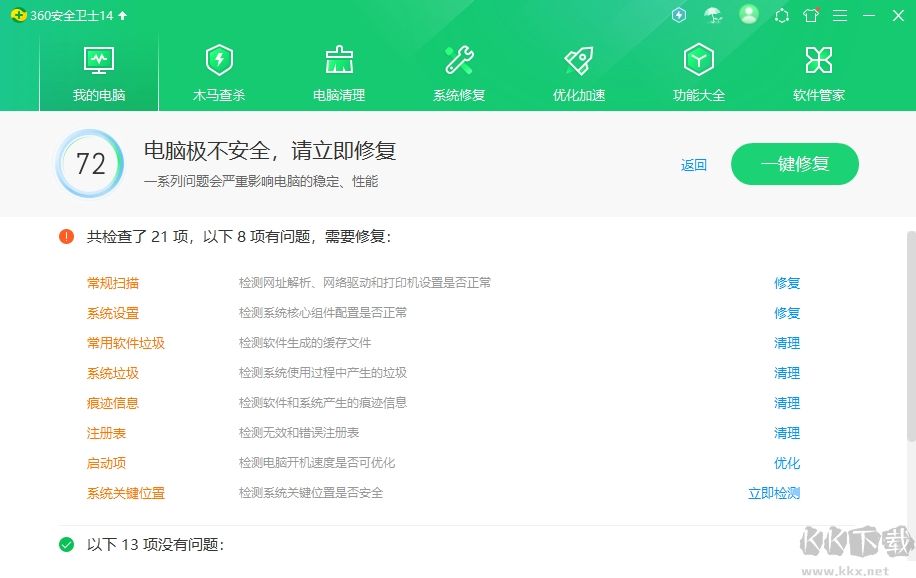Click 清理 for 痕迹信息
The image size is (916, 578).
point(786,403)
